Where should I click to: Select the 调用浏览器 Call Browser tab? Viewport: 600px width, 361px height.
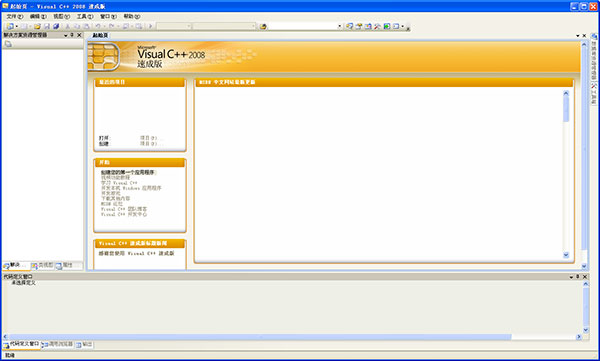[x=57, y=345]
